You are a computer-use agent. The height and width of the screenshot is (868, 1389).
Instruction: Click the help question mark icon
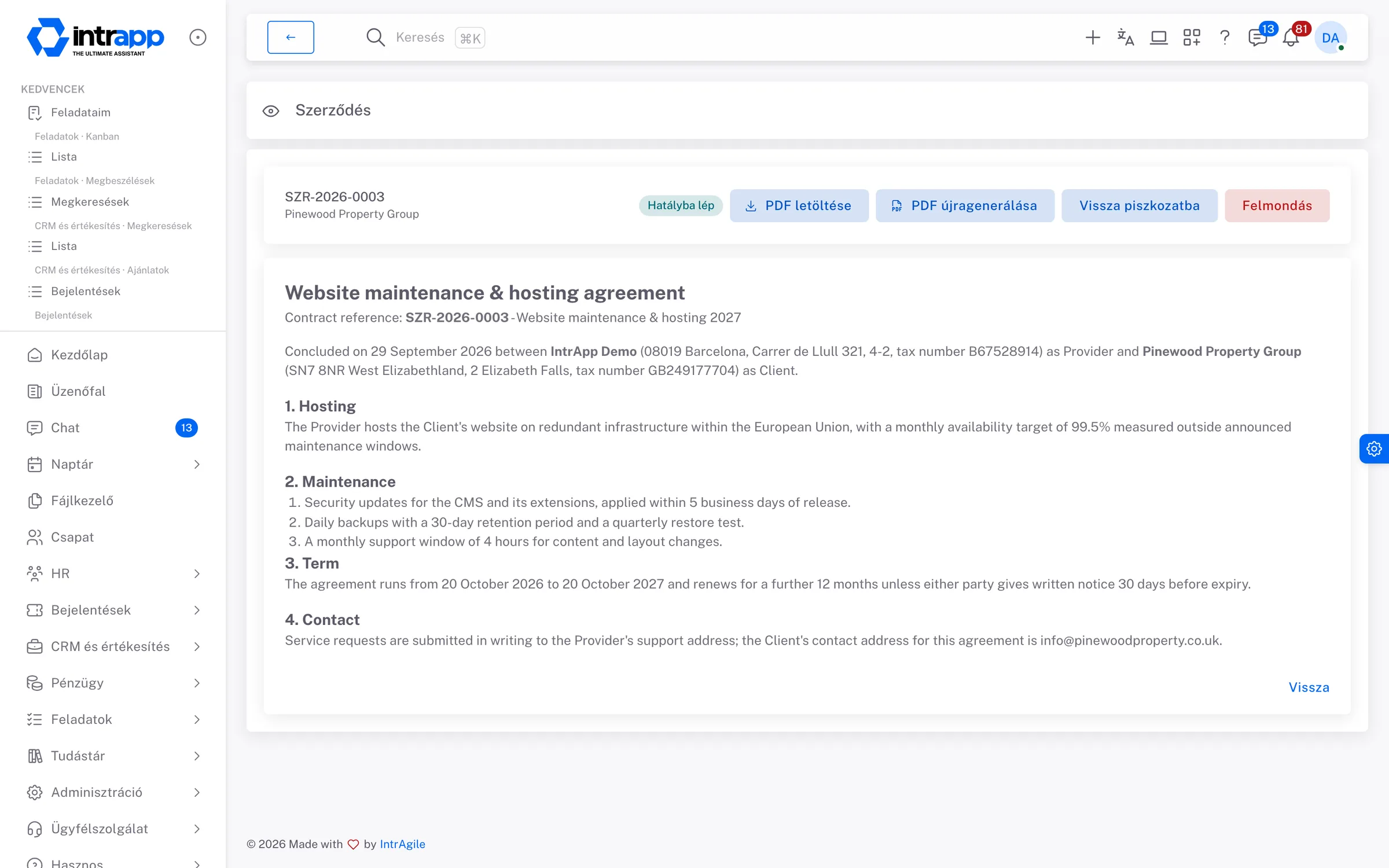1224,38
